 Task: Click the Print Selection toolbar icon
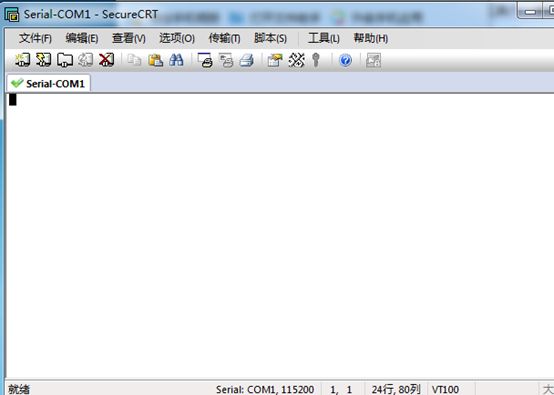point(226,60)
